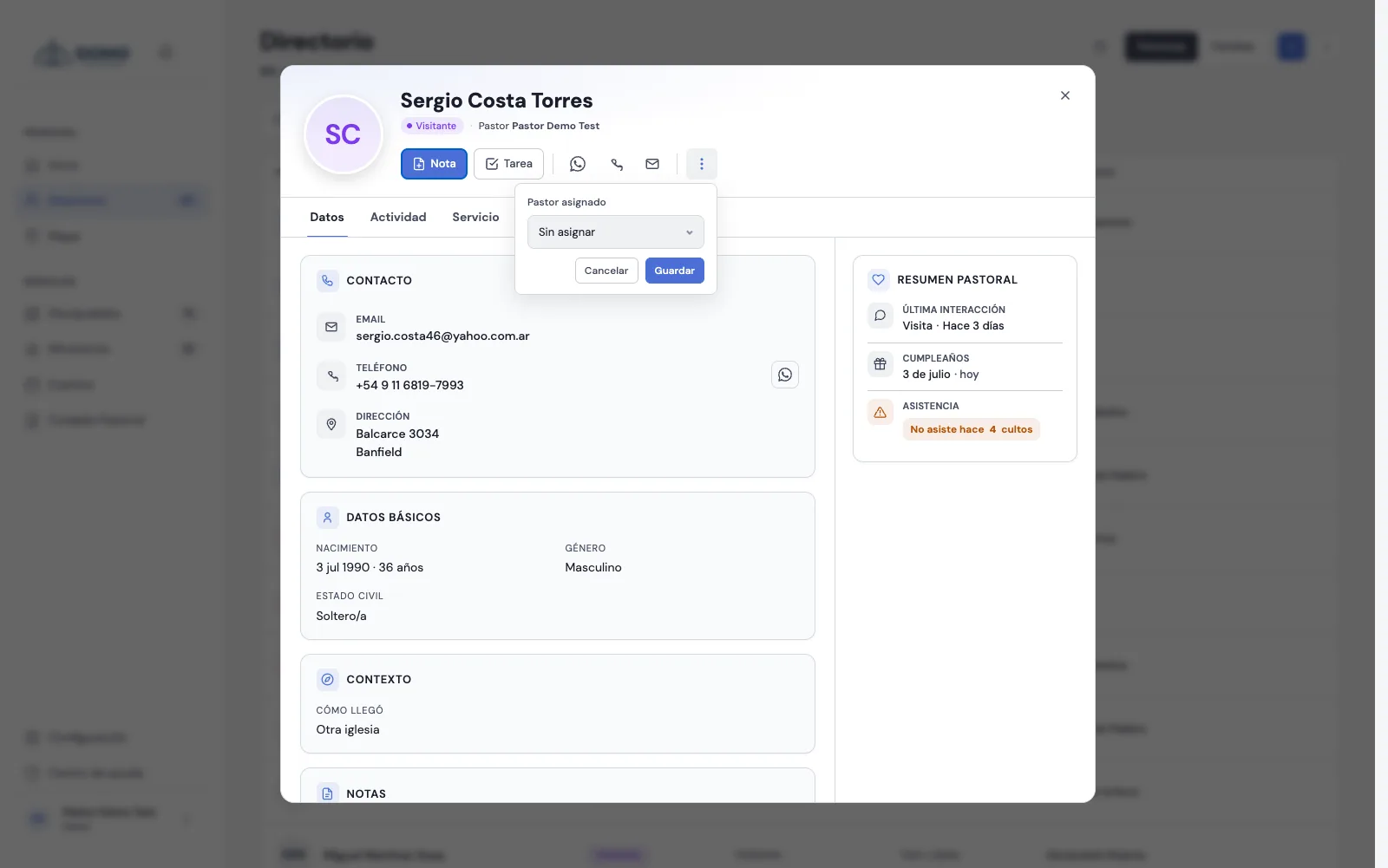
Task: Close the Sergio Costa Torres profile dialog
Action: point(1065,95)
